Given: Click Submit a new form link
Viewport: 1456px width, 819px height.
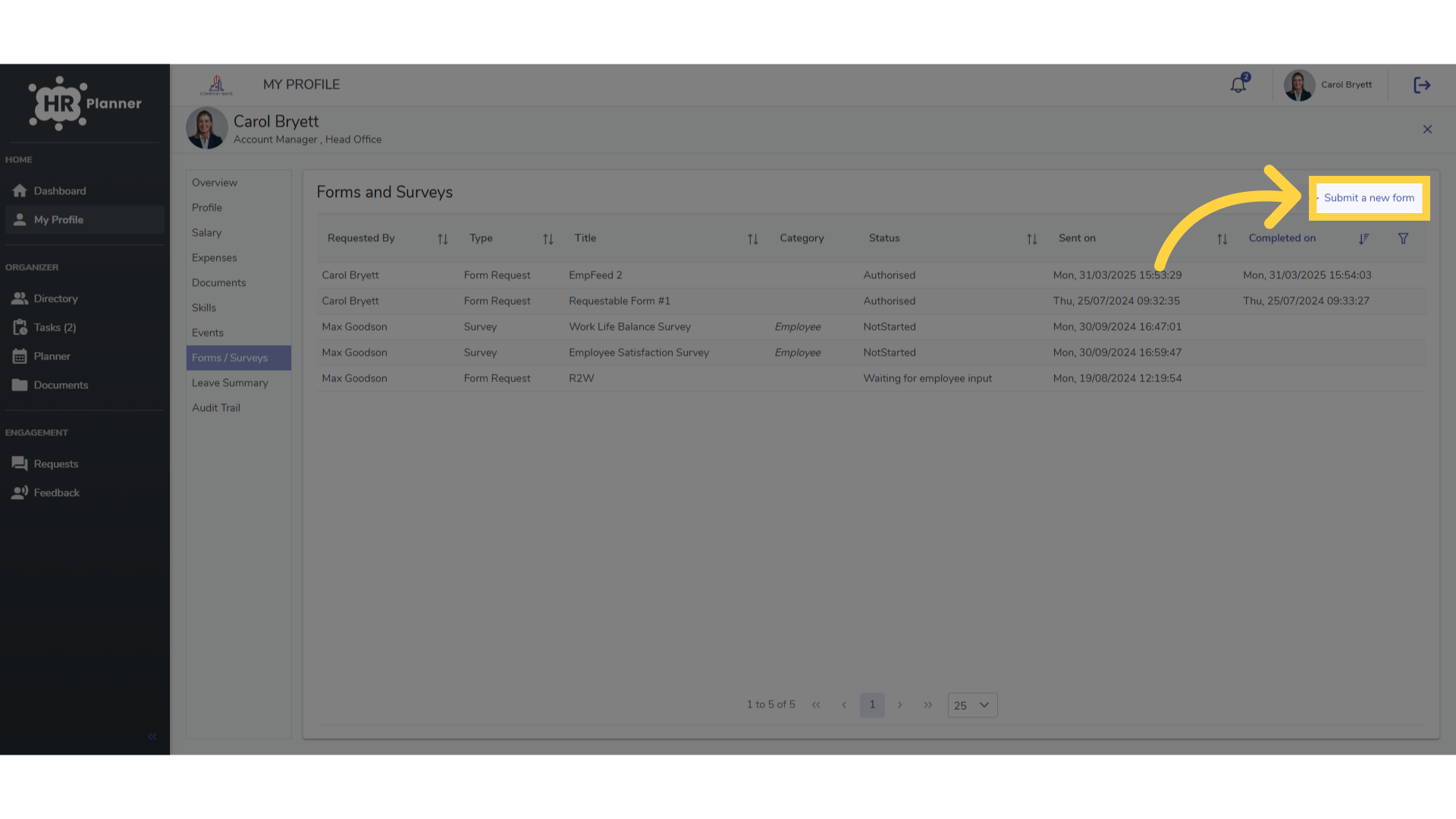Looking at the screenshot, I should [1369, 198].
